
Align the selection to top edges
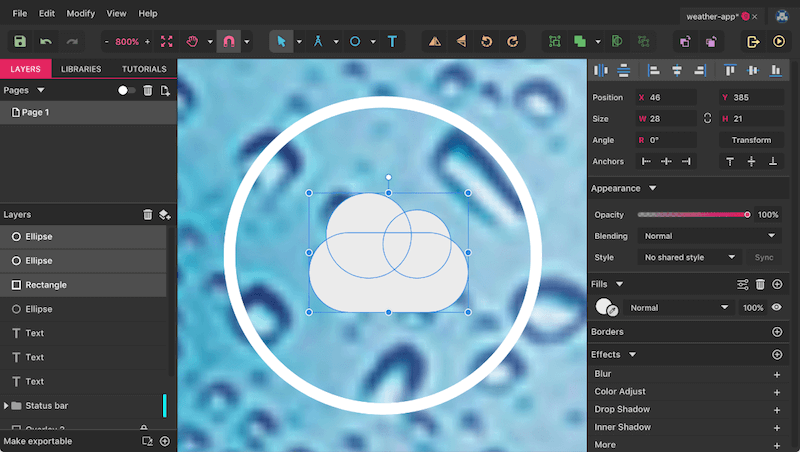[728, 70]
